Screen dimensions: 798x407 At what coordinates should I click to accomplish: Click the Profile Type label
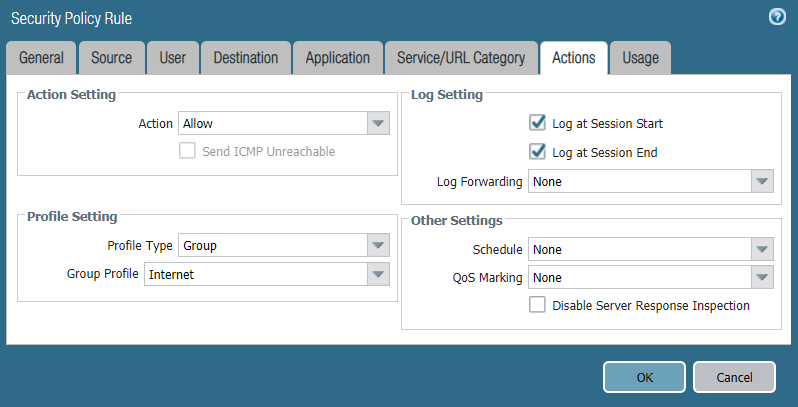pyautogui.click(x=140, y=246)
